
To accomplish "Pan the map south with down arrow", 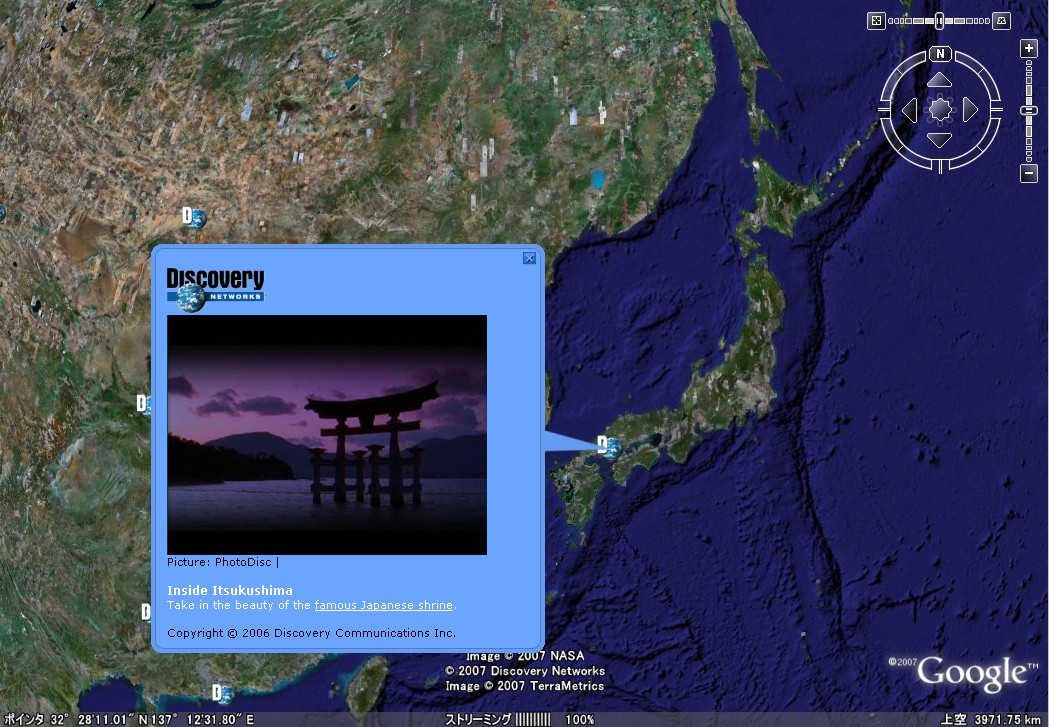I will point(940,139).
